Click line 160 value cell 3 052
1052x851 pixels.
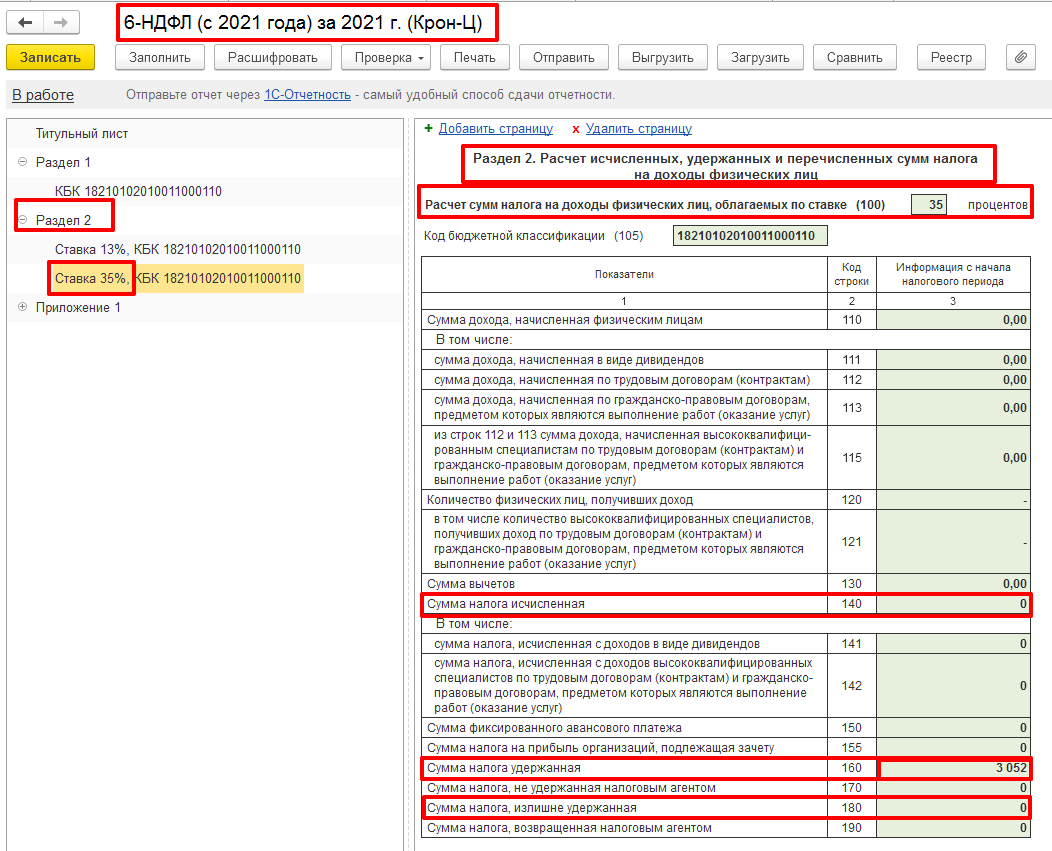click(953, 768)
